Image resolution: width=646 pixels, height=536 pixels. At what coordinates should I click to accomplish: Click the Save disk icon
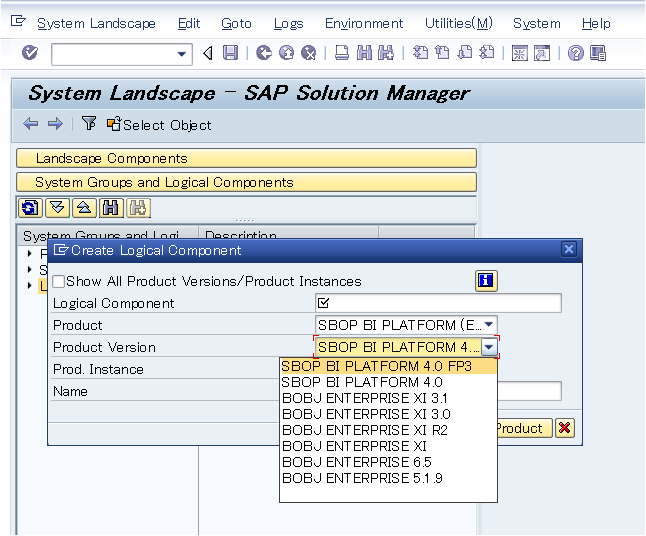(230, 53)
